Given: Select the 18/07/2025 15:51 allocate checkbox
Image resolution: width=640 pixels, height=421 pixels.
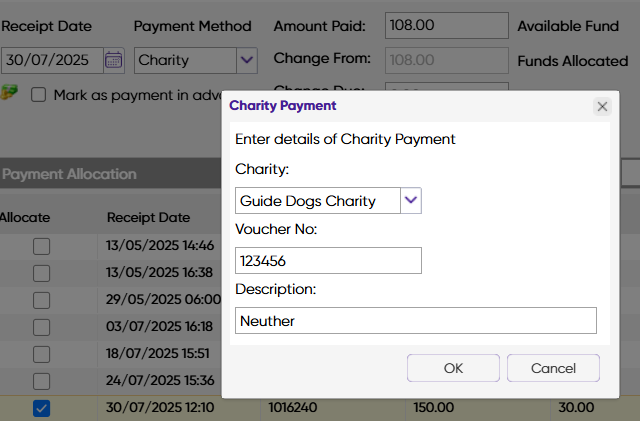Looking at the screenshot, I should point(41,354).
